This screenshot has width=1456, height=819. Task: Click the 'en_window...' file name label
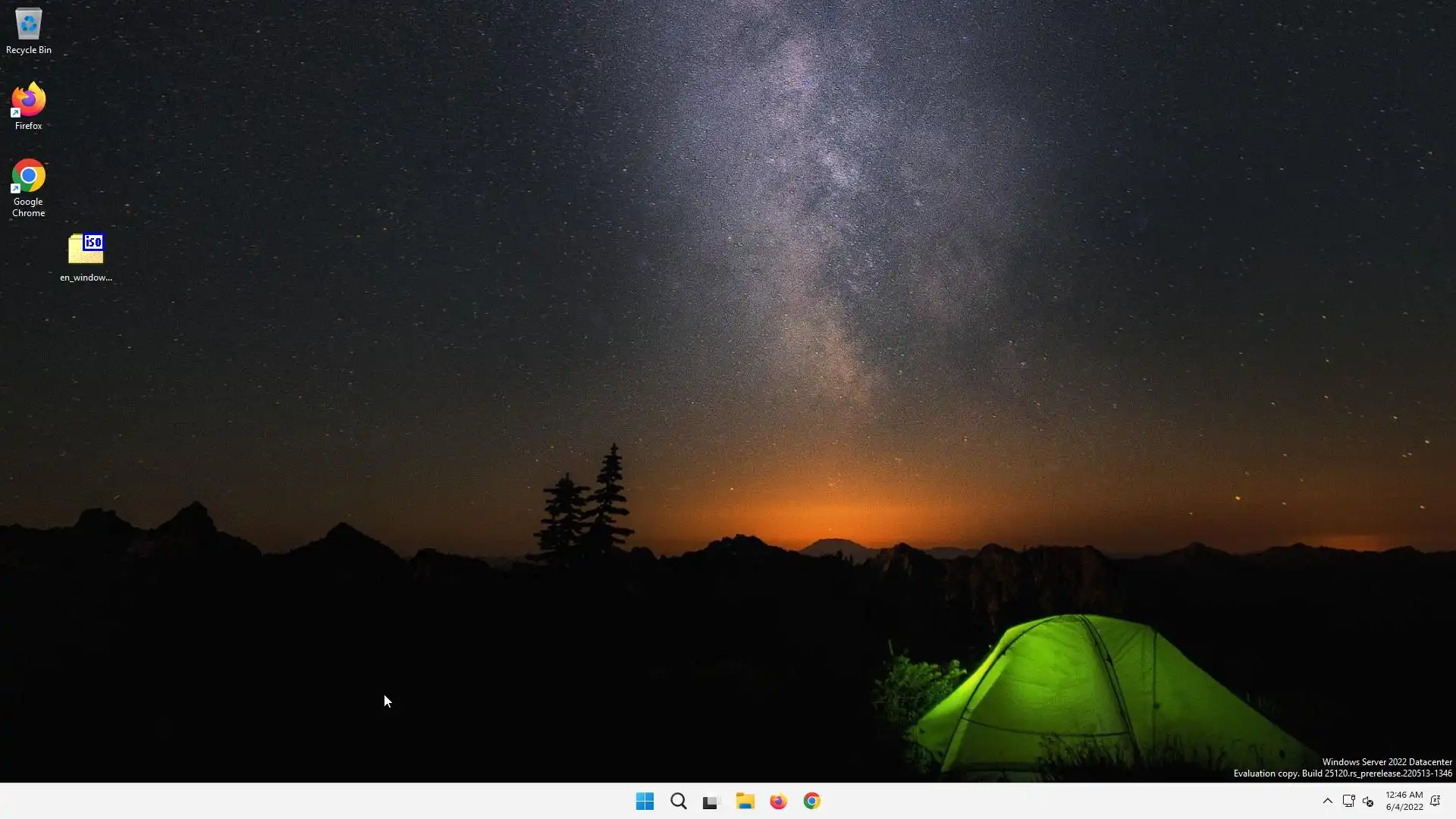86,278
